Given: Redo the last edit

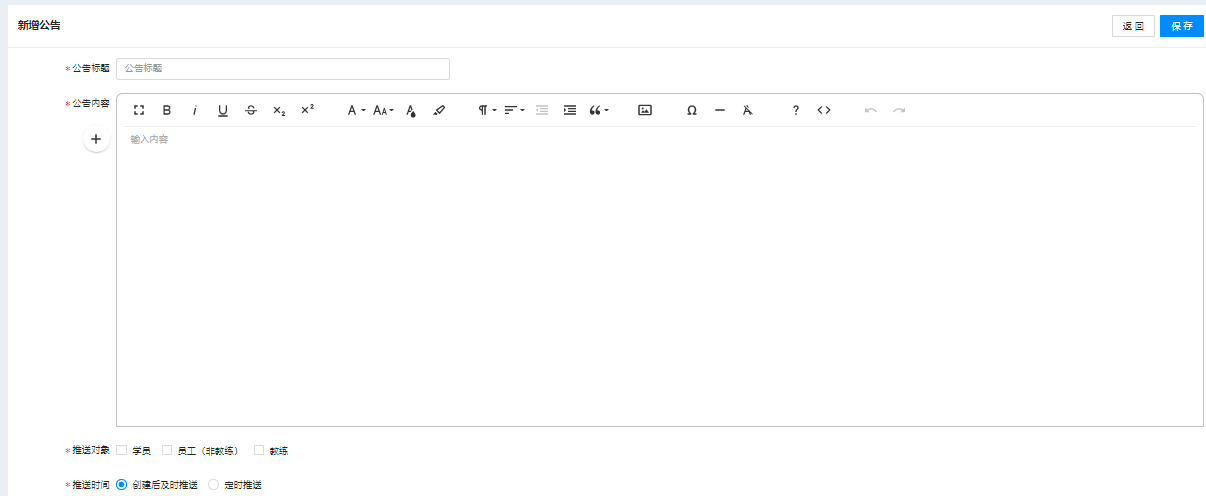Looking at the screenshot, I should pyautogui.click(x=899, y=110).
